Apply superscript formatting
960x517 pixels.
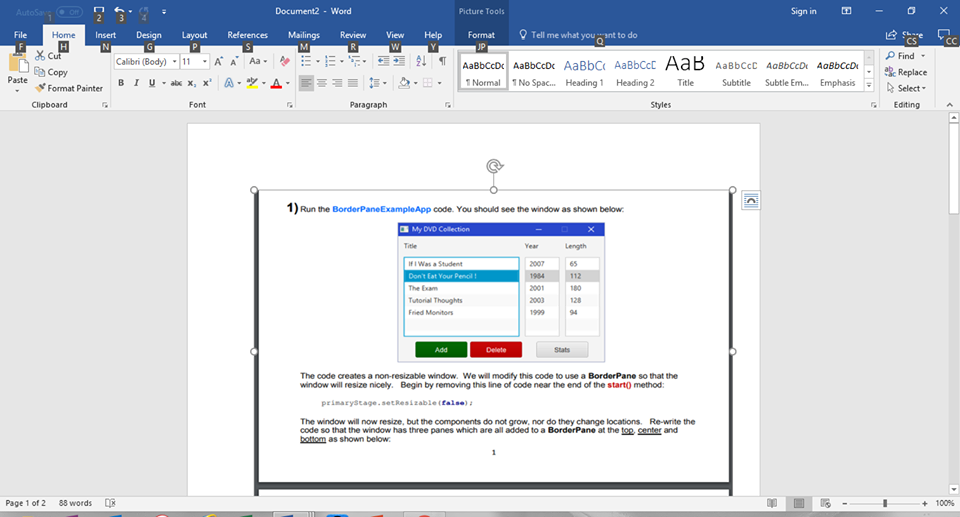pos(207,83)
